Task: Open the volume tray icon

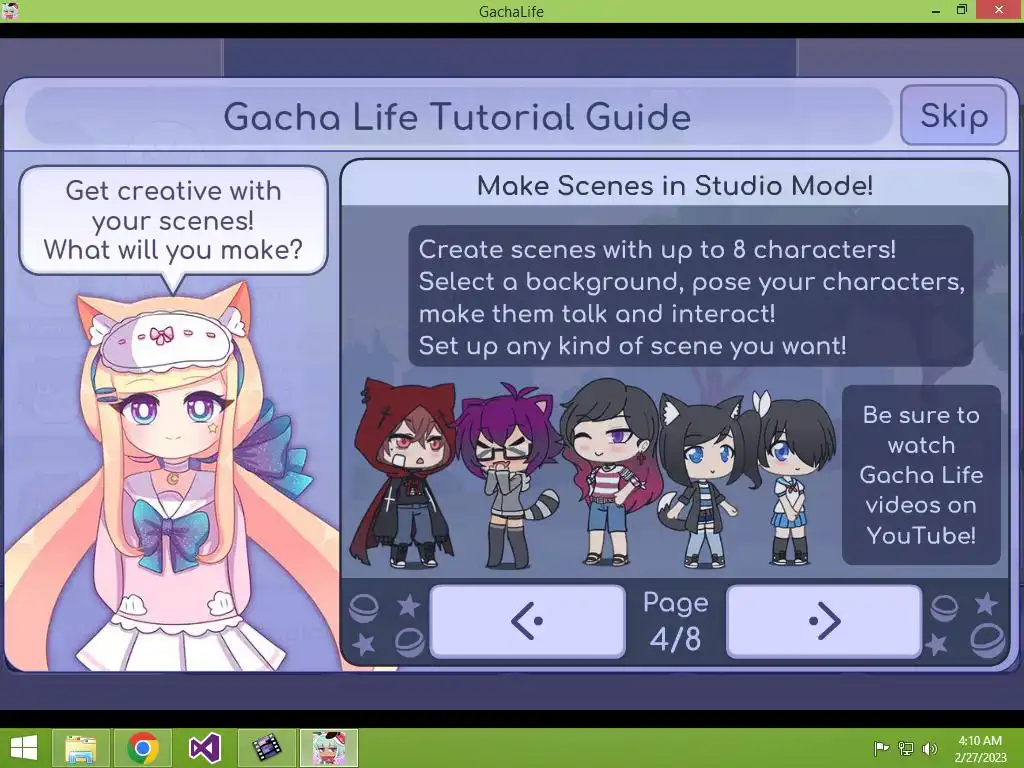Action: click(x=929, y=748)
